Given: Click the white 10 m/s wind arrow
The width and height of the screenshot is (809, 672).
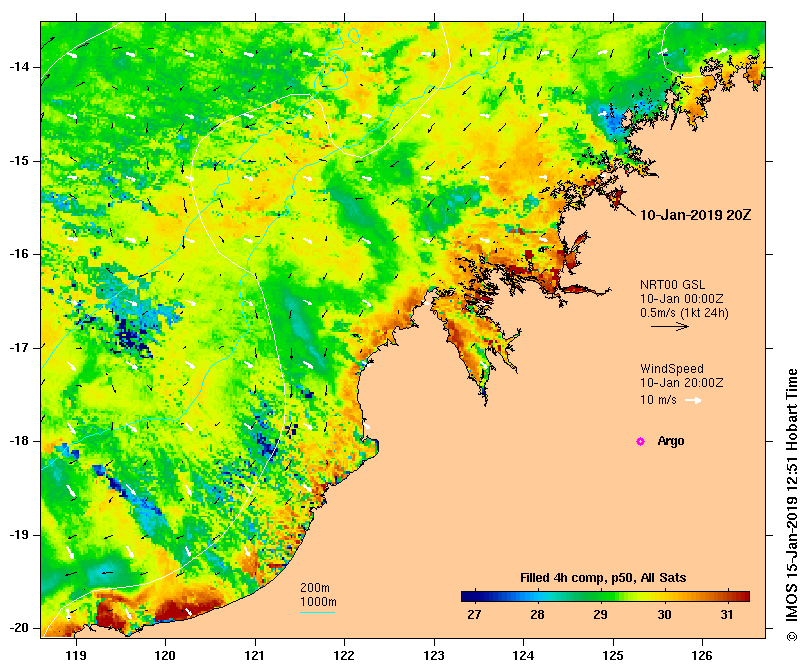Looking at the screenshot, I should (x=693, y=400).
